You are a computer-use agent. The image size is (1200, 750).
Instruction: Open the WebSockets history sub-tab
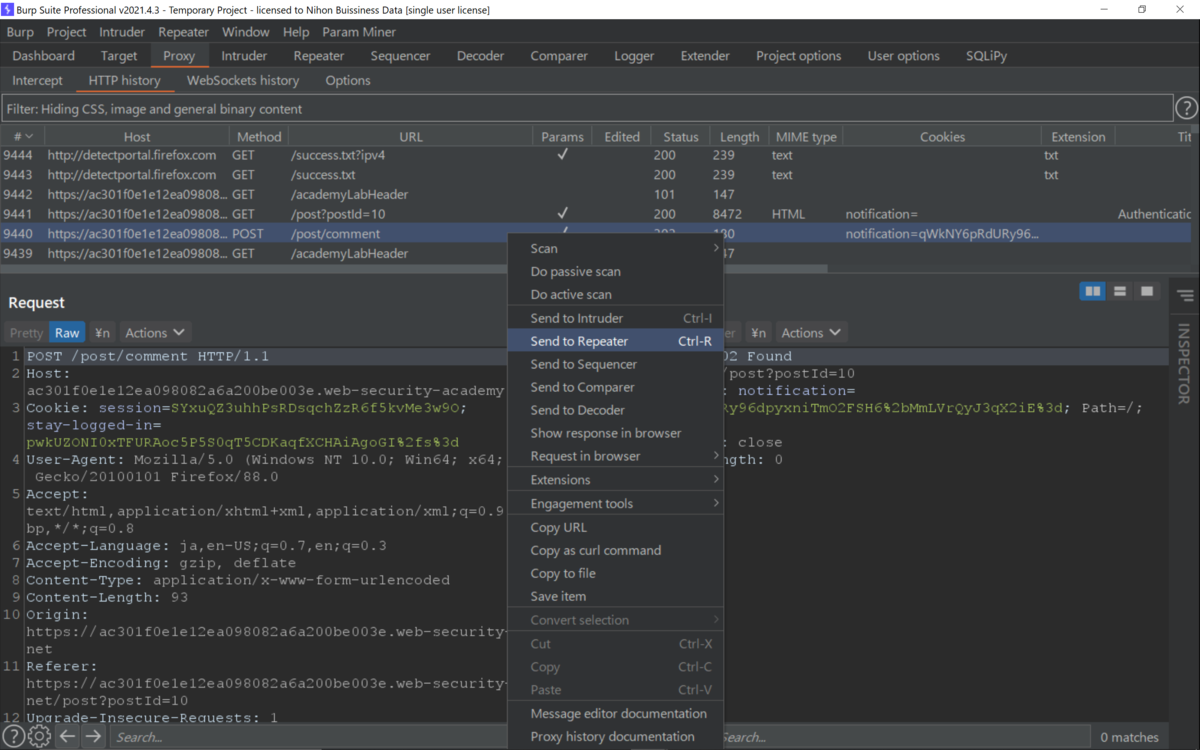tap(243, 80)
